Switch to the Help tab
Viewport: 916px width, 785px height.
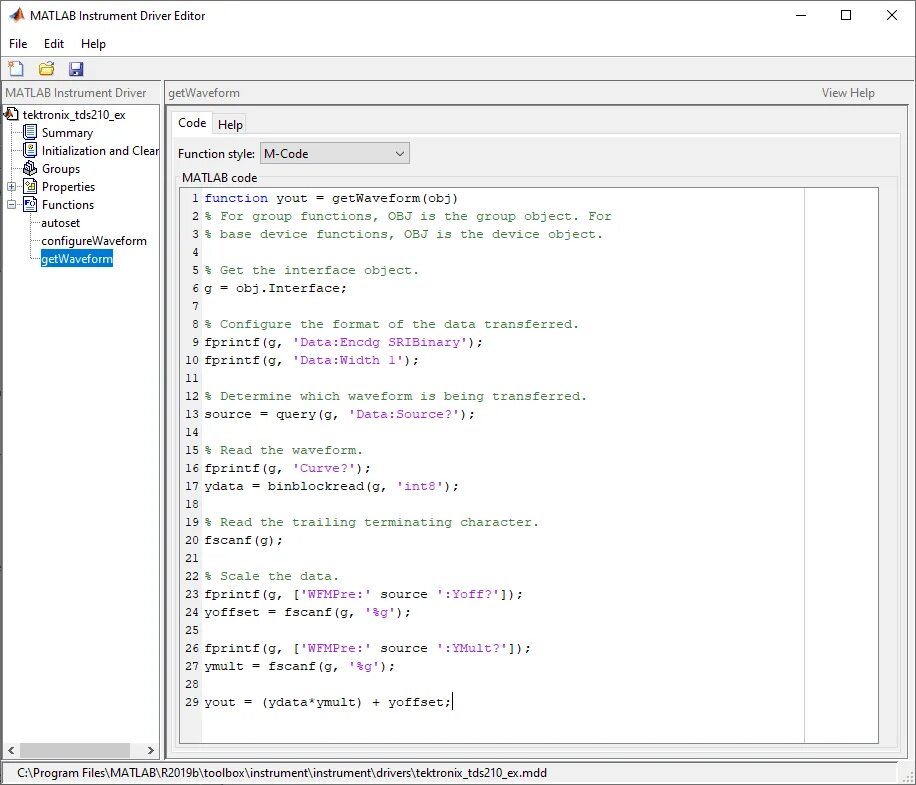pos(230,124)
